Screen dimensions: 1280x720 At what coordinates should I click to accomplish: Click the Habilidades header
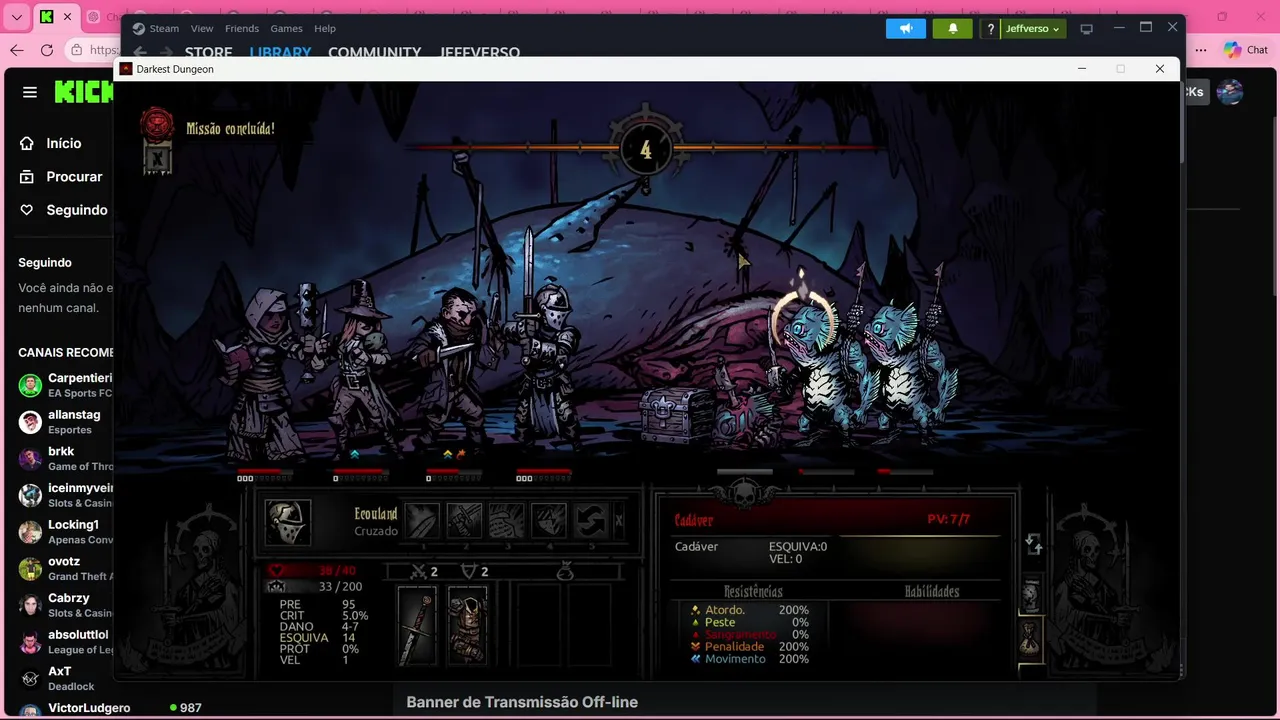tap(932, 592)
